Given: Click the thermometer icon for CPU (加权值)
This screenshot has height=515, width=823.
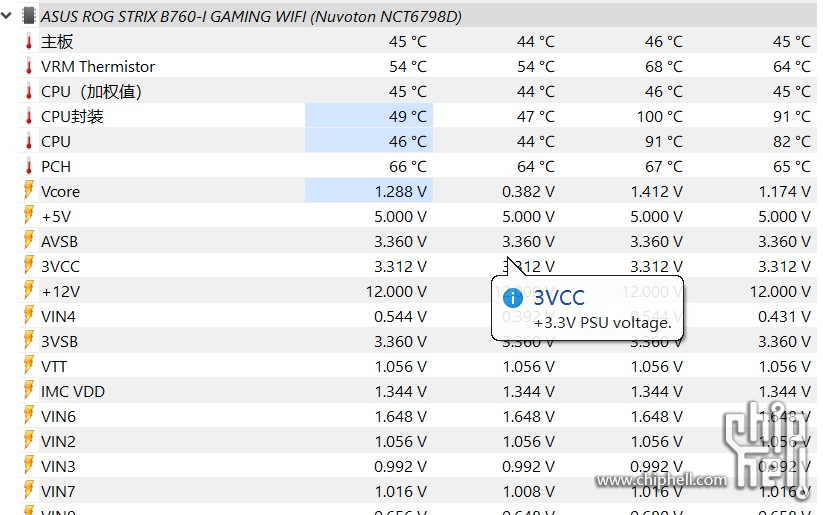Looking at the screenshot, I should tap(29, 91).
